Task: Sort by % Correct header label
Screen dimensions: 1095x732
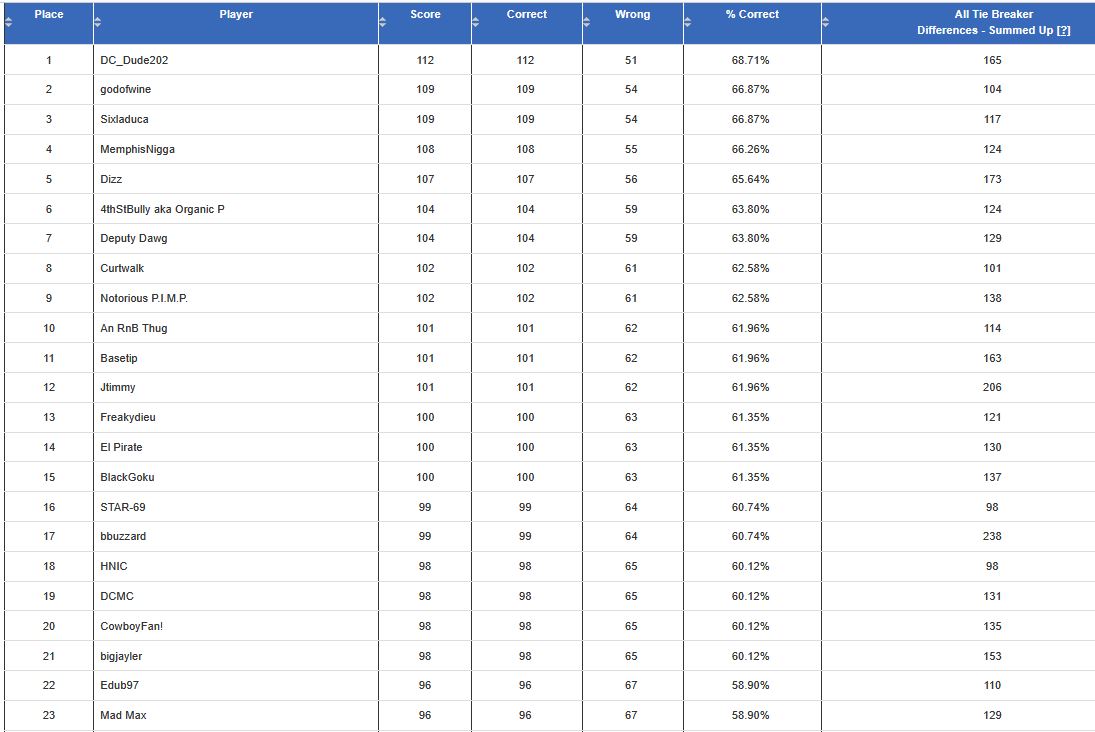Action: click(x=752, y=14)
